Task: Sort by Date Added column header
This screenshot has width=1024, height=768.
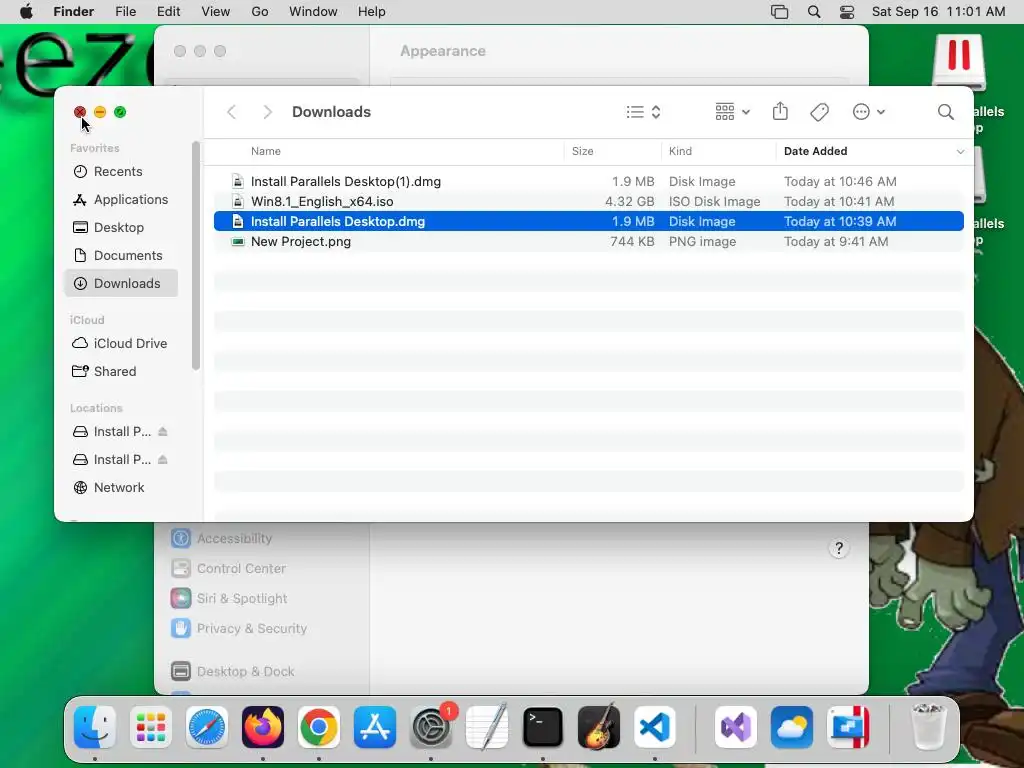Action: tap(815, 151)
